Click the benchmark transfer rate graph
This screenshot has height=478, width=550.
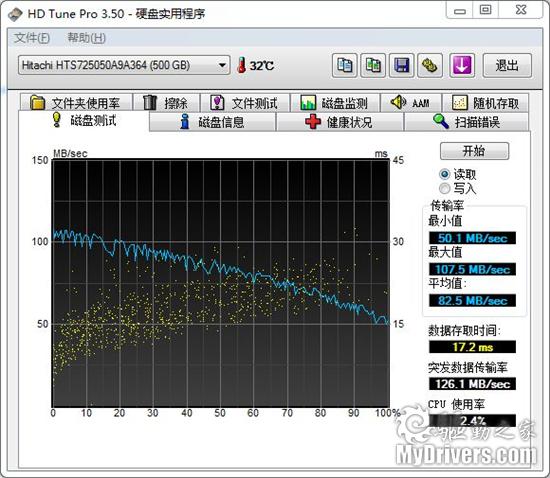[221, 283]
